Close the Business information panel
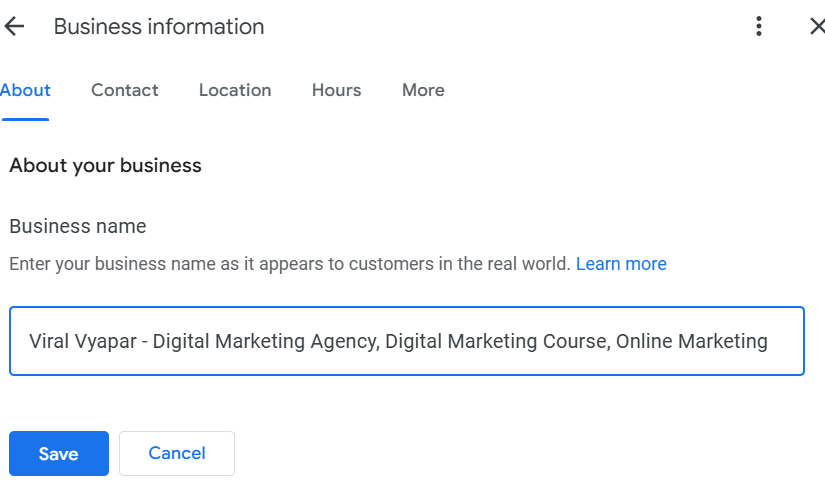Viewport: 825px width, 483px height. (x=817, y=26)
